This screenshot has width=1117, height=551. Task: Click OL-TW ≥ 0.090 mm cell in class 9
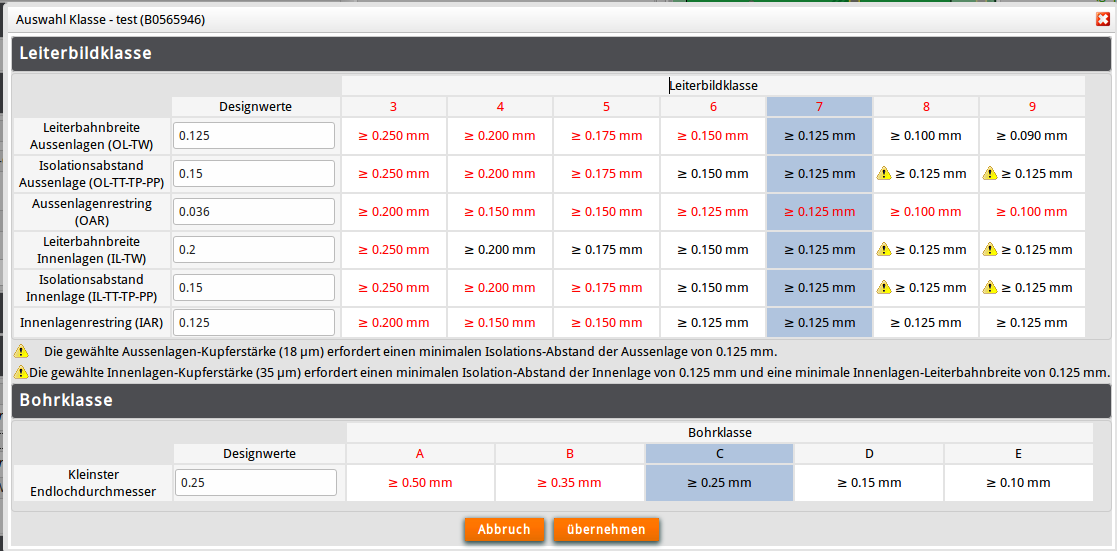(x=1032, y=135)
